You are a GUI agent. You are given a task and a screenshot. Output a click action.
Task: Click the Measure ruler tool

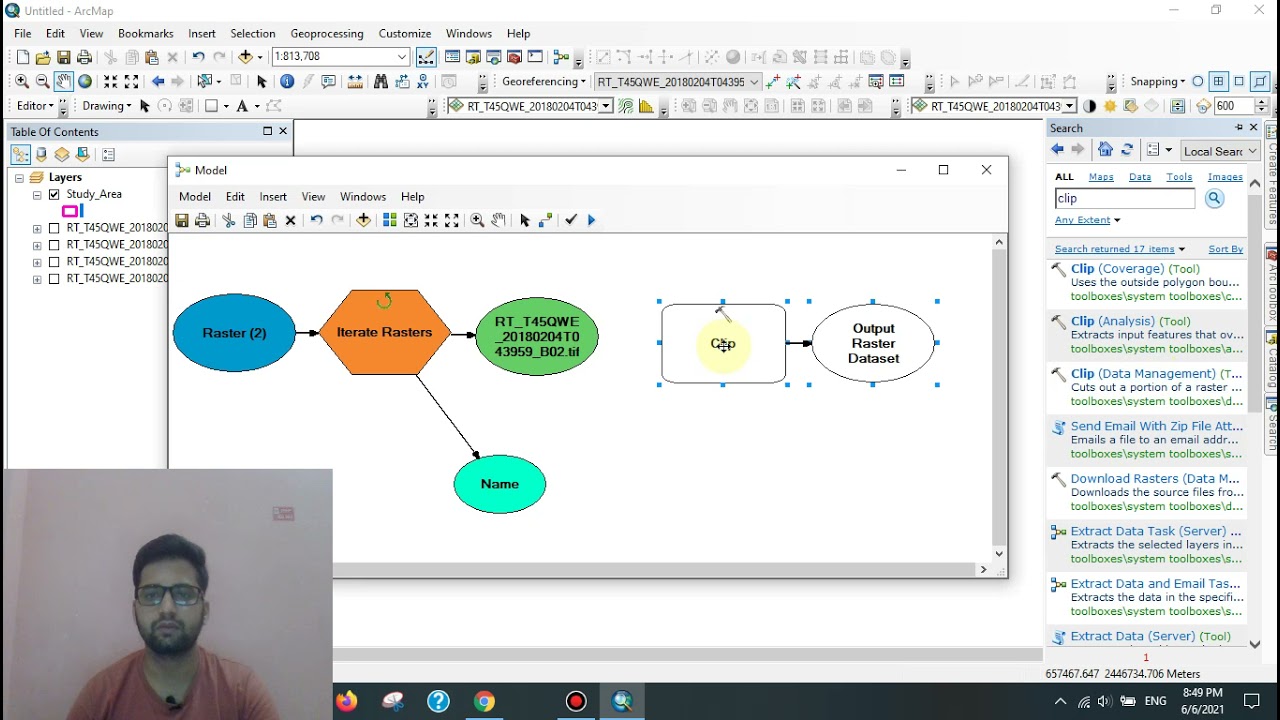point(354,81)
